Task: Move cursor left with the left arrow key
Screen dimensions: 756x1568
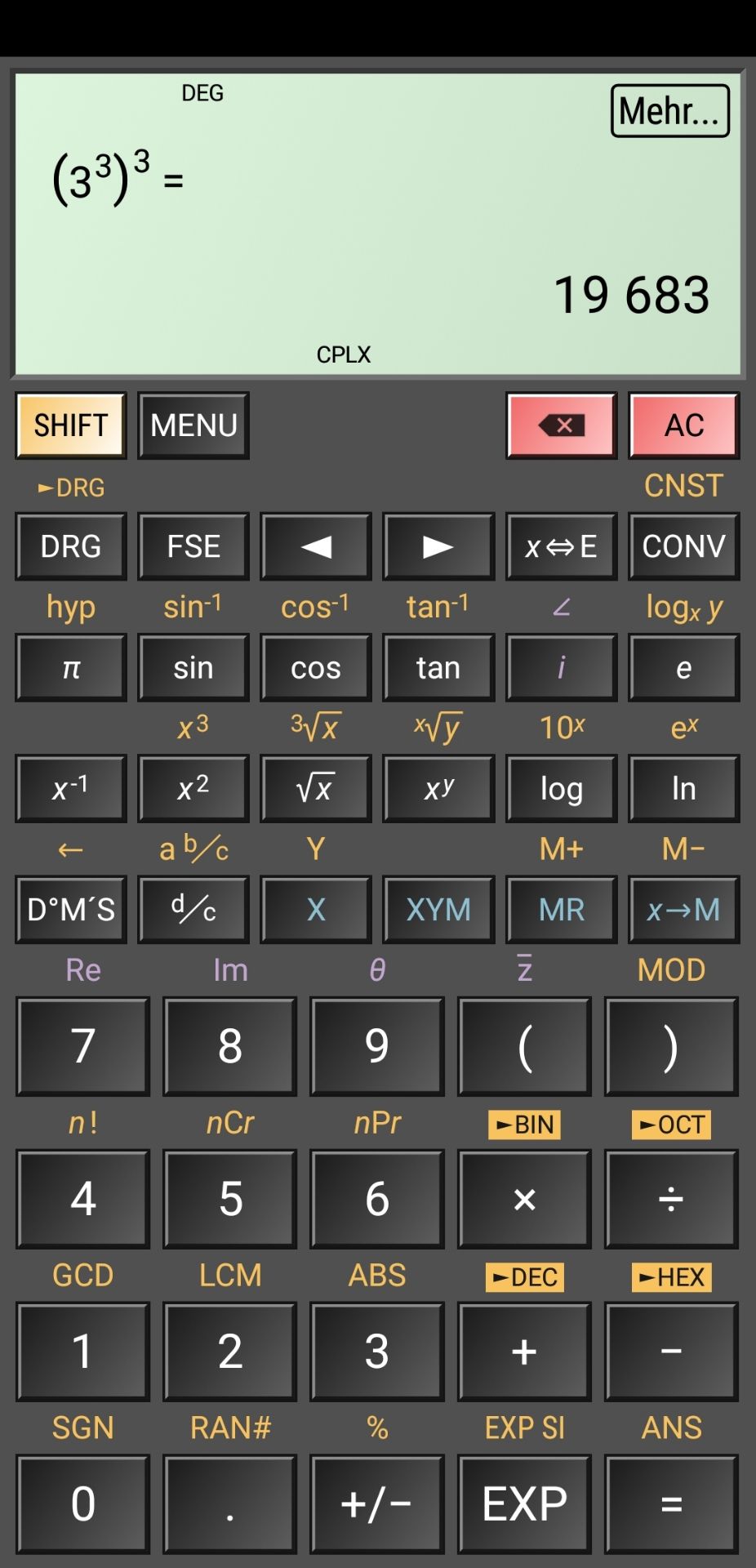Action: 316,546
